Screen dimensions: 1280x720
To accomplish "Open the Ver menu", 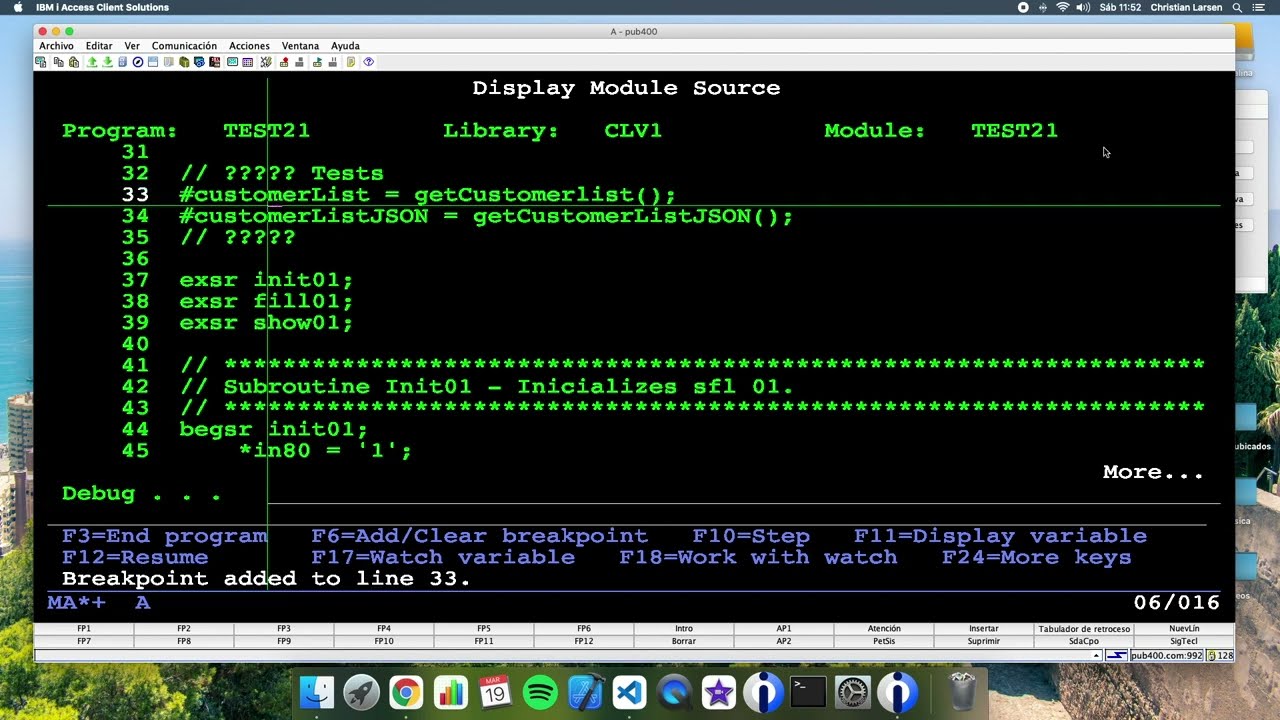I will click(x=132, y=46).
